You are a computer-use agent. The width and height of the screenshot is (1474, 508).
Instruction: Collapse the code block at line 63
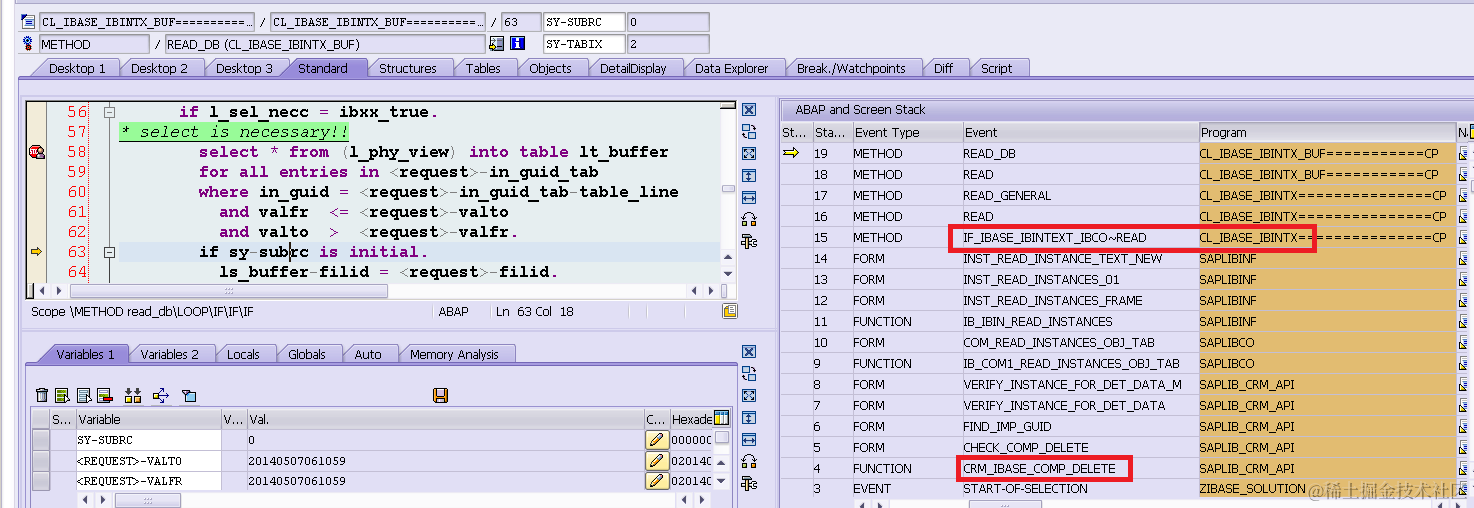pyautogui.click(x=109, y=252)
